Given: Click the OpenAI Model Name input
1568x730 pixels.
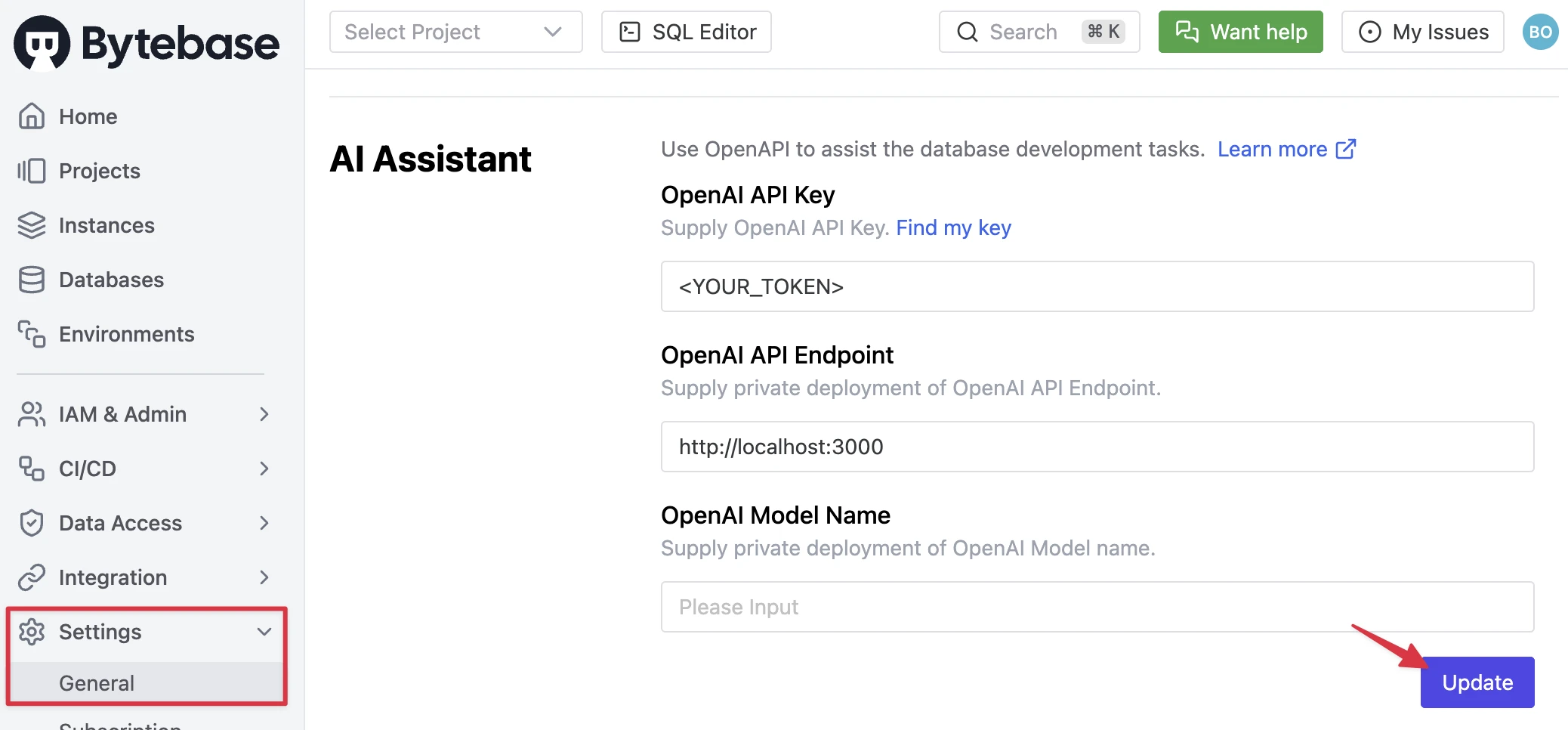Looking at the screenshot, I should tap(1097, 607).
